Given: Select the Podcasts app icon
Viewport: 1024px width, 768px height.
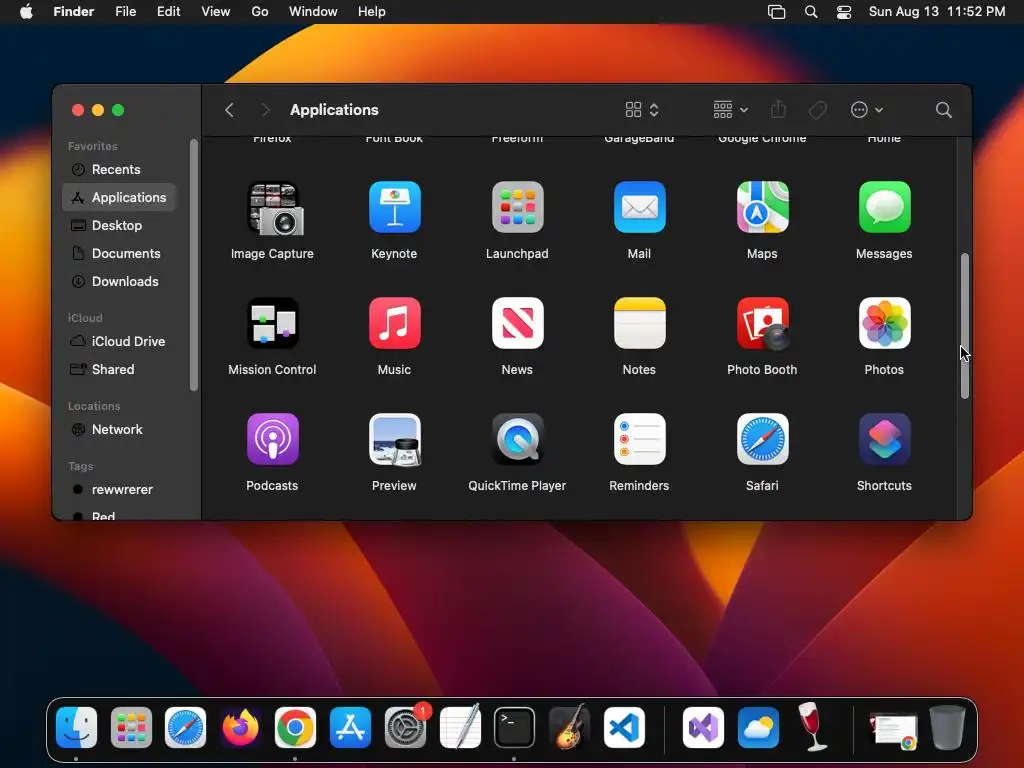Looking at the screenshot, I should [272, 440].
